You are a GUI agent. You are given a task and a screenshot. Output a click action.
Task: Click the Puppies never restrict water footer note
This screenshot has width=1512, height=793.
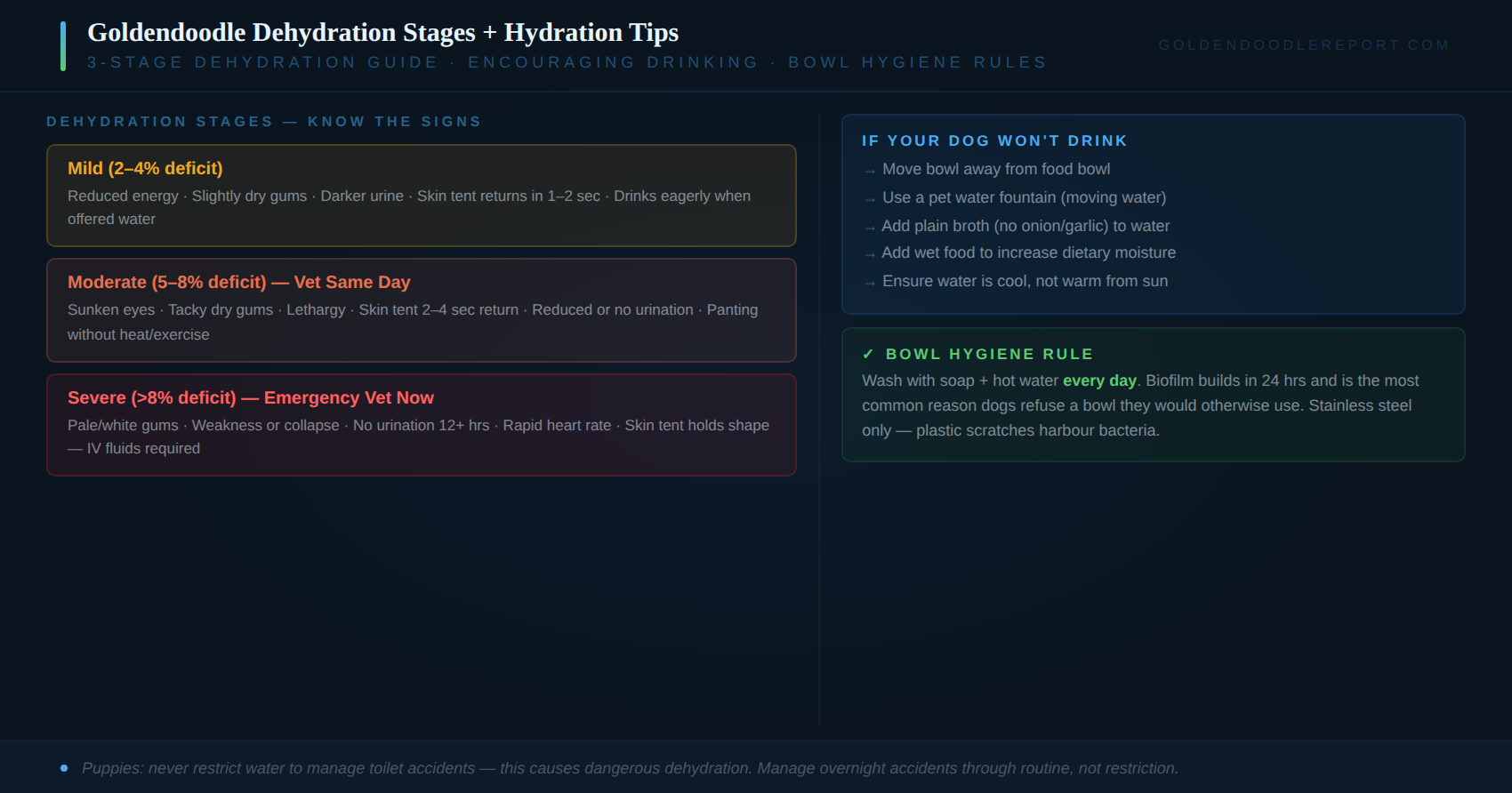[x=630, y=768]
